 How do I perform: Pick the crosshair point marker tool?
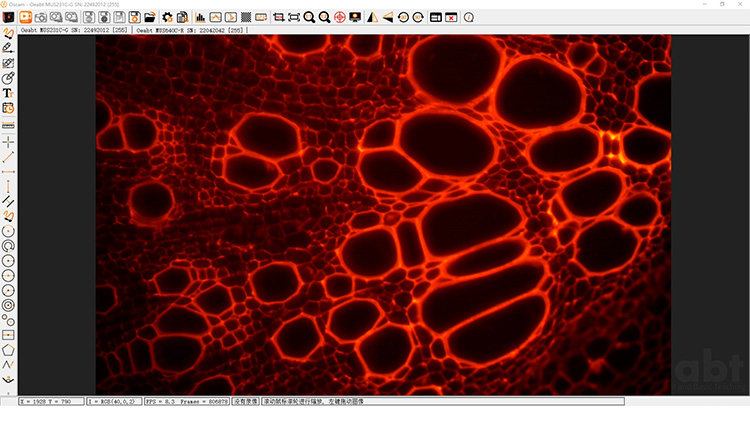point(8,142)
